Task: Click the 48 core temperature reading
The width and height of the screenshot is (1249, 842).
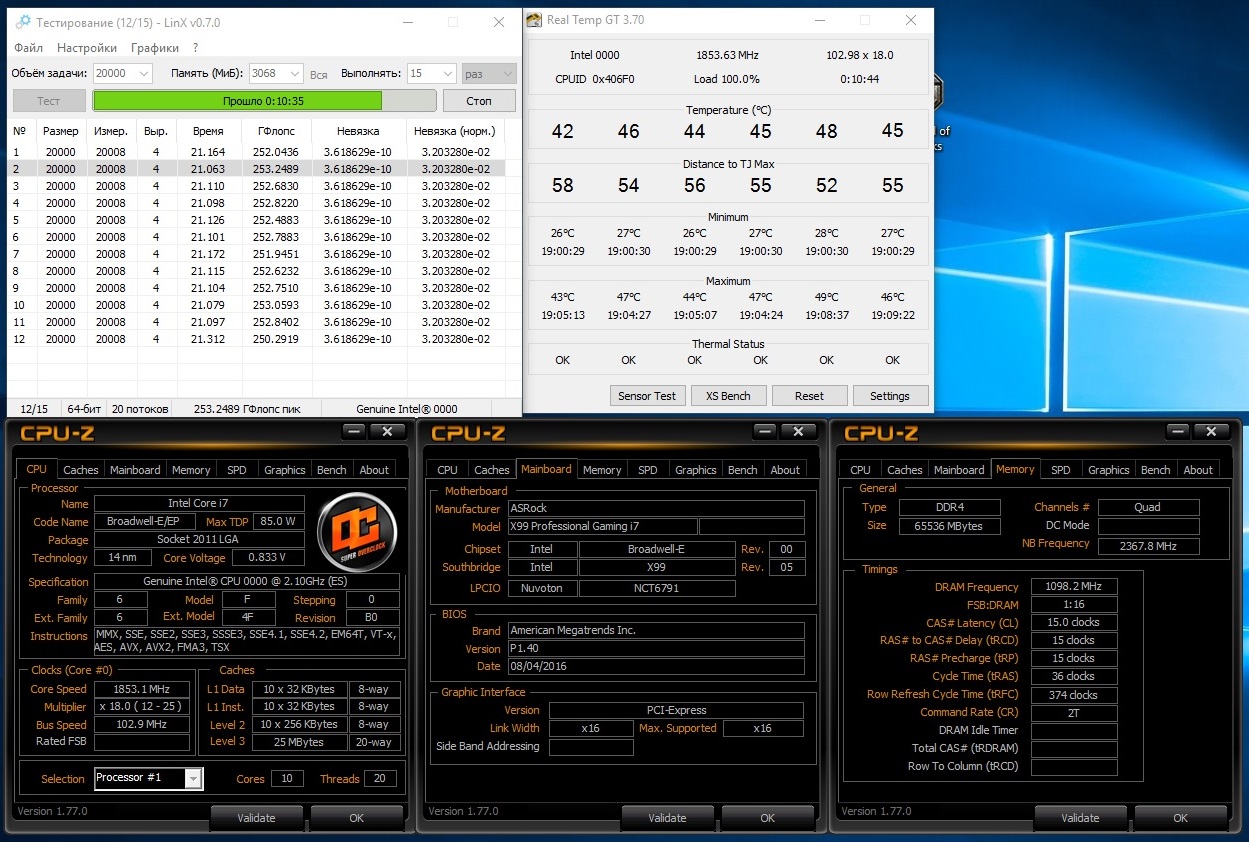Action: click(827, 131)
